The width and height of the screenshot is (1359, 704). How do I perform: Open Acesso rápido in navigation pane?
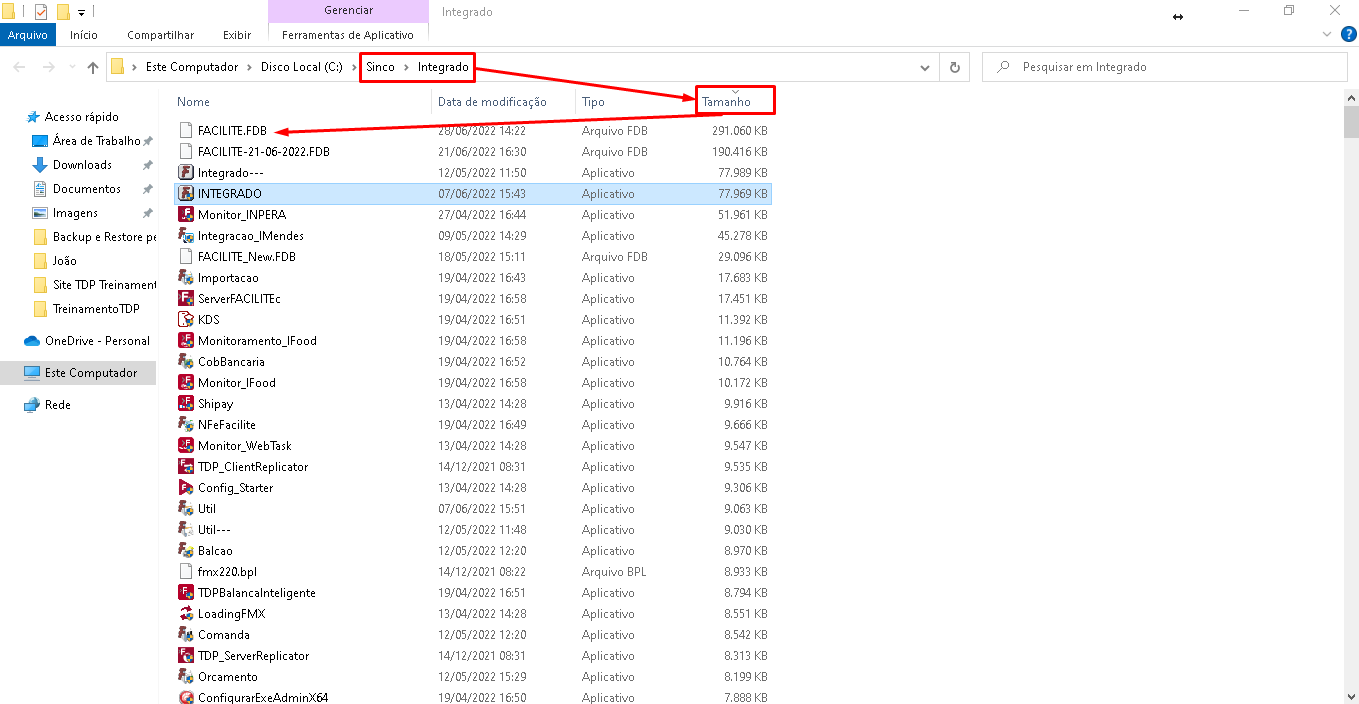point(81,117)
